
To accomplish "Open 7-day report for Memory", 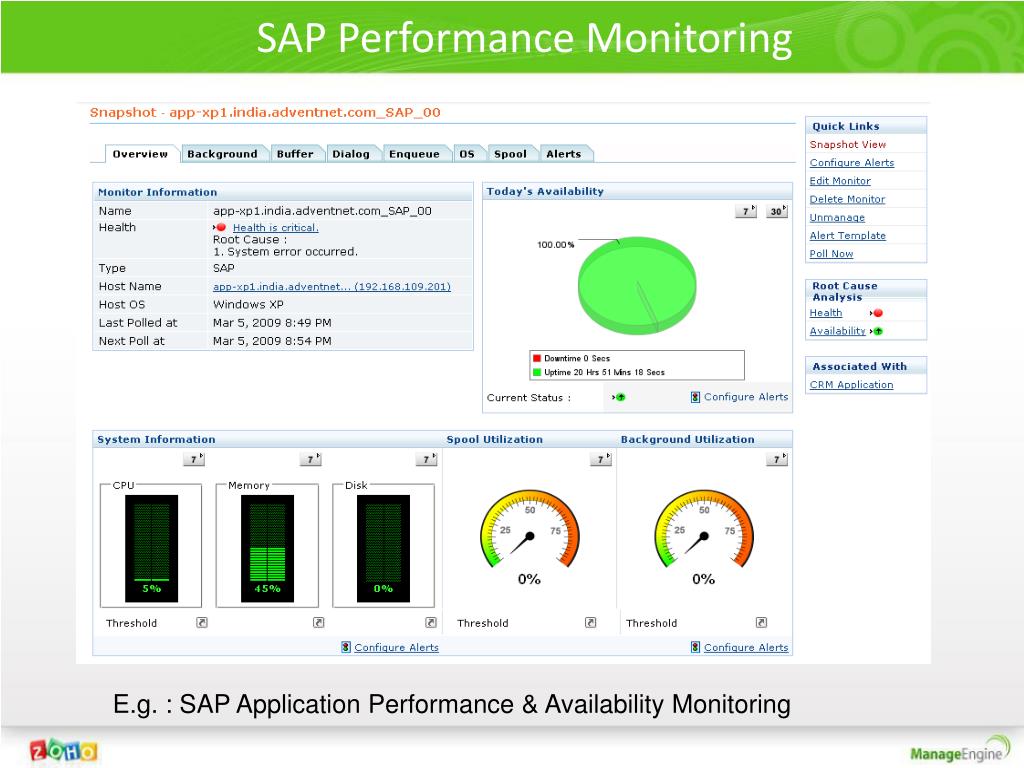I will pos(311,459).
